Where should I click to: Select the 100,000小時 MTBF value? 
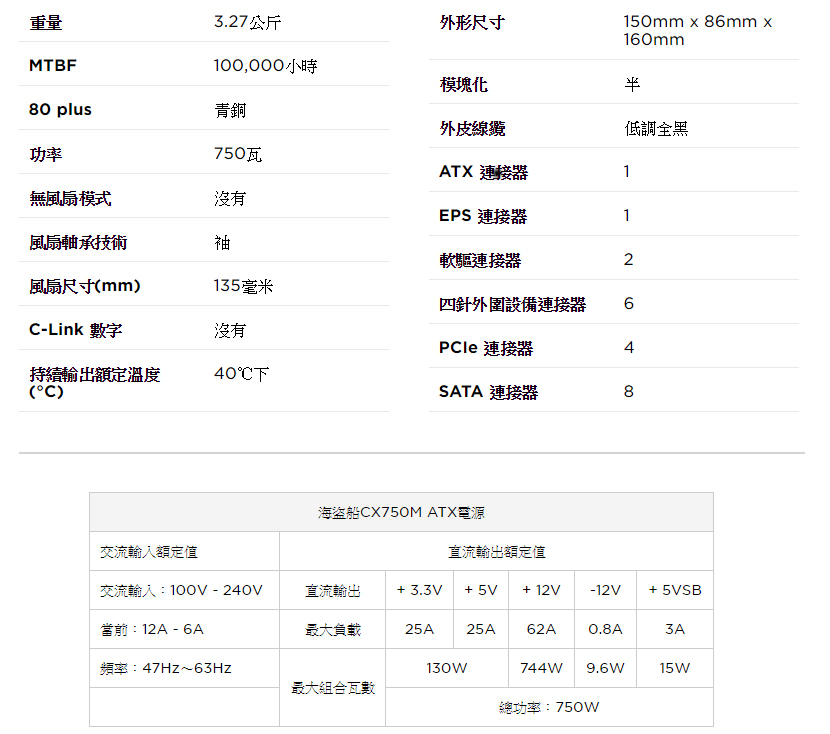click(266, 66)
